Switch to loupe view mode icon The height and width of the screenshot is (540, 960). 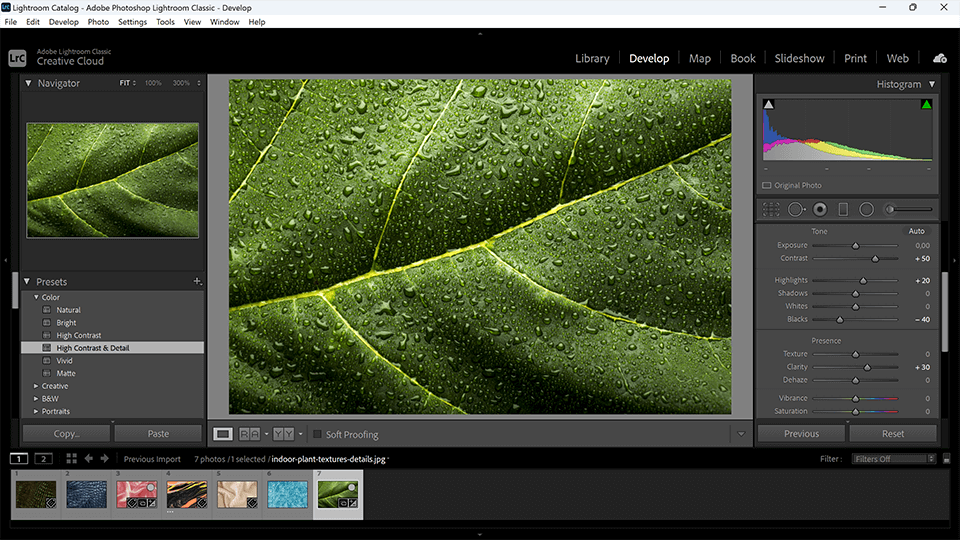point(223,434)
